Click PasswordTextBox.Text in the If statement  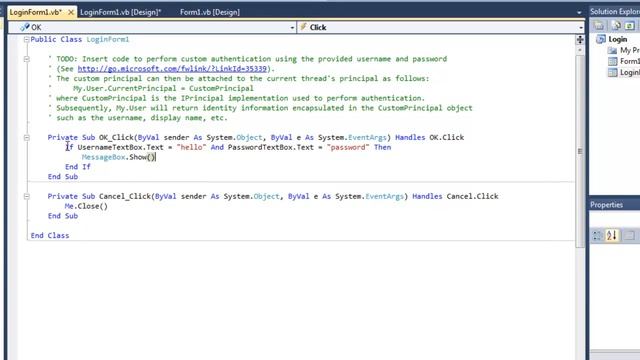point(271,147)
